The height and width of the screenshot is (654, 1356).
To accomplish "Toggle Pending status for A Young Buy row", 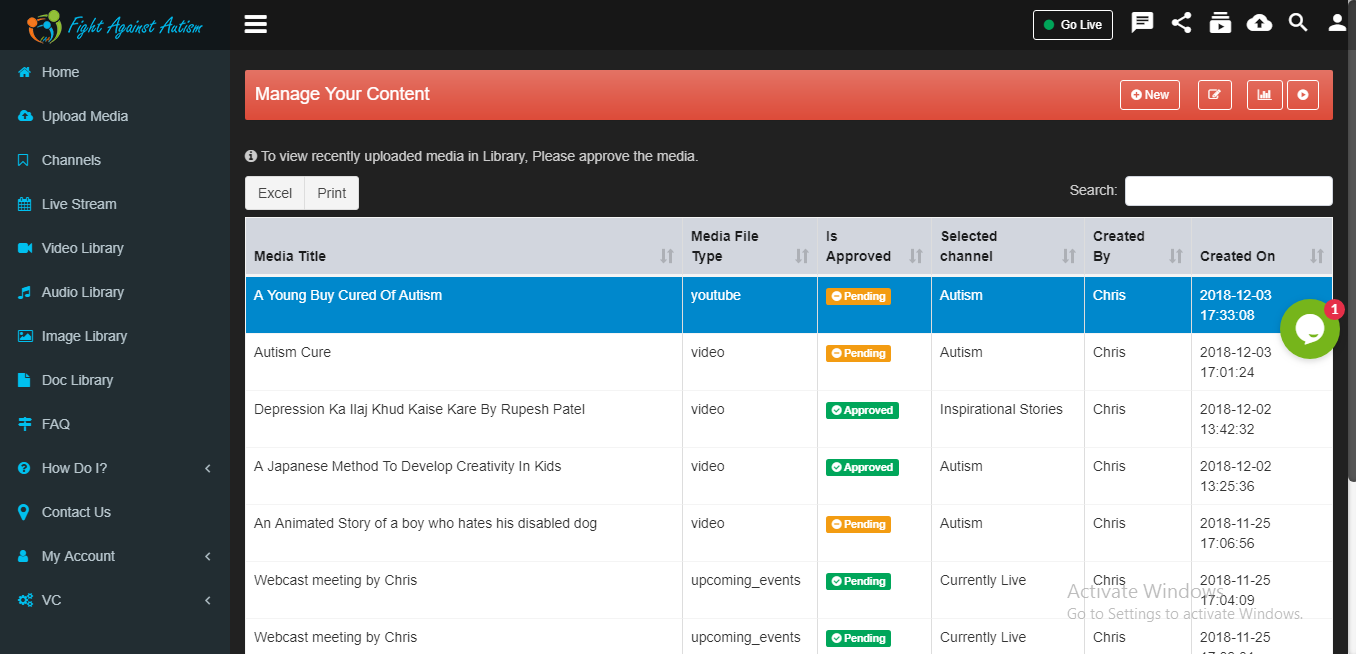I will tap(858, 296).
